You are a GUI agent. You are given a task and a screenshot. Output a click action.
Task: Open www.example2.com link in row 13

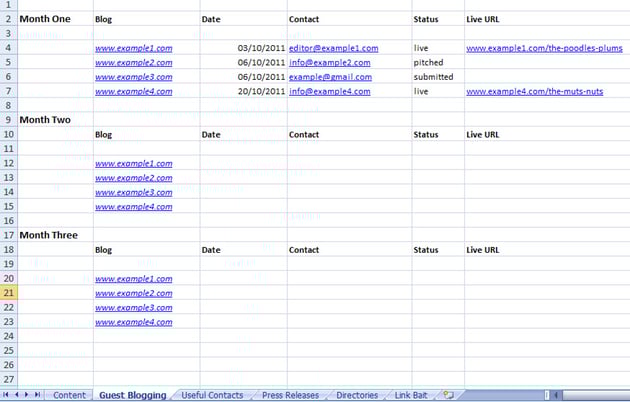click(134, 178)
